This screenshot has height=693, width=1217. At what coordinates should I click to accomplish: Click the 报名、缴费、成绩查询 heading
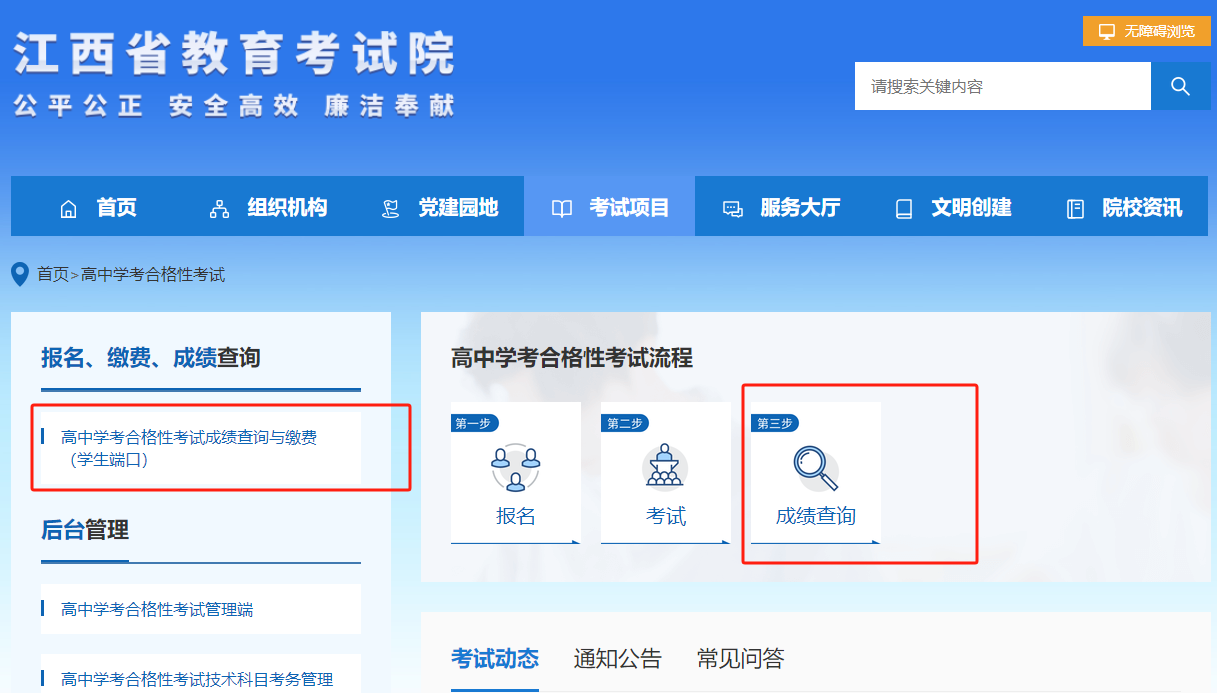151,357
